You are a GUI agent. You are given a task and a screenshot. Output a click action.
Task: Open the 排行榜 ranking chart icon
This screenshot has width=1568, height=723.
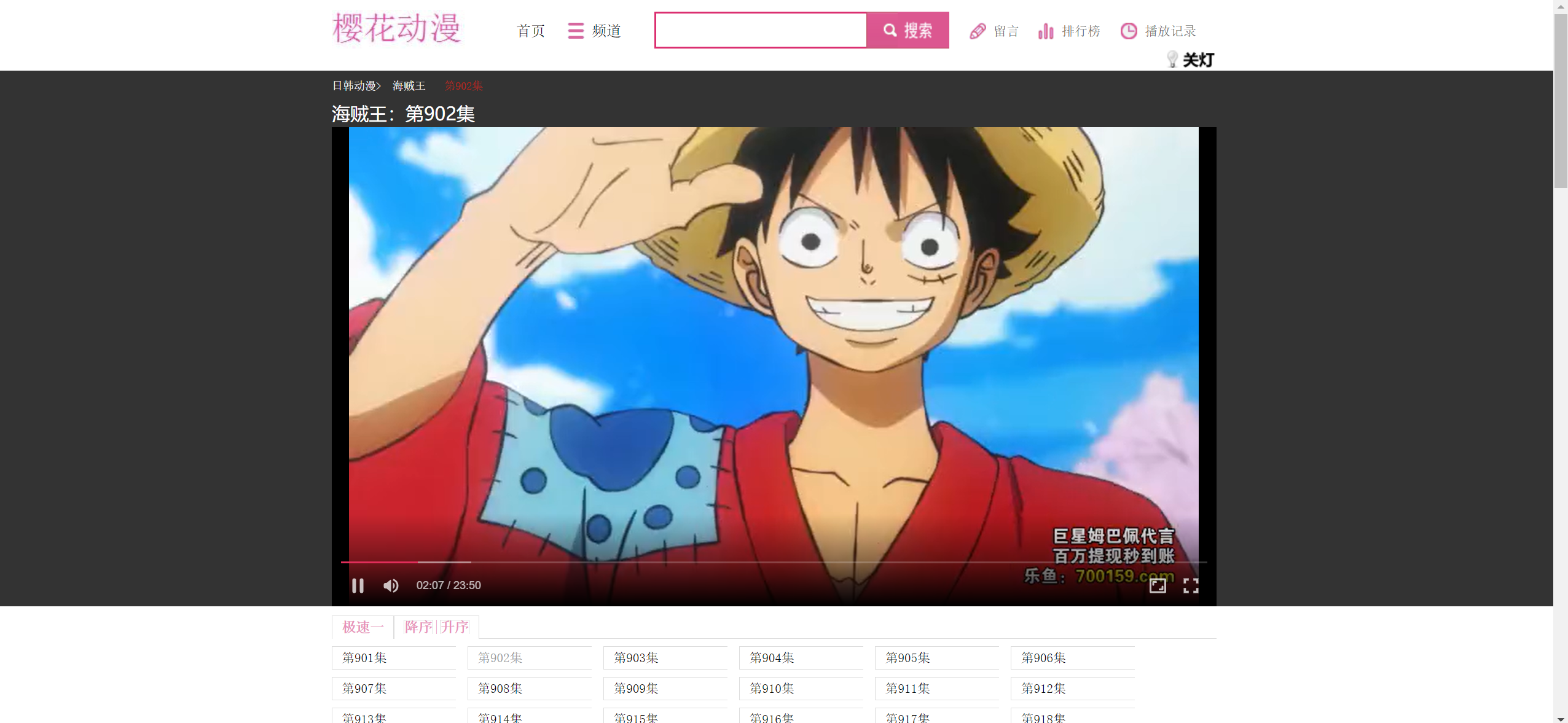[x=1046, y=31]
